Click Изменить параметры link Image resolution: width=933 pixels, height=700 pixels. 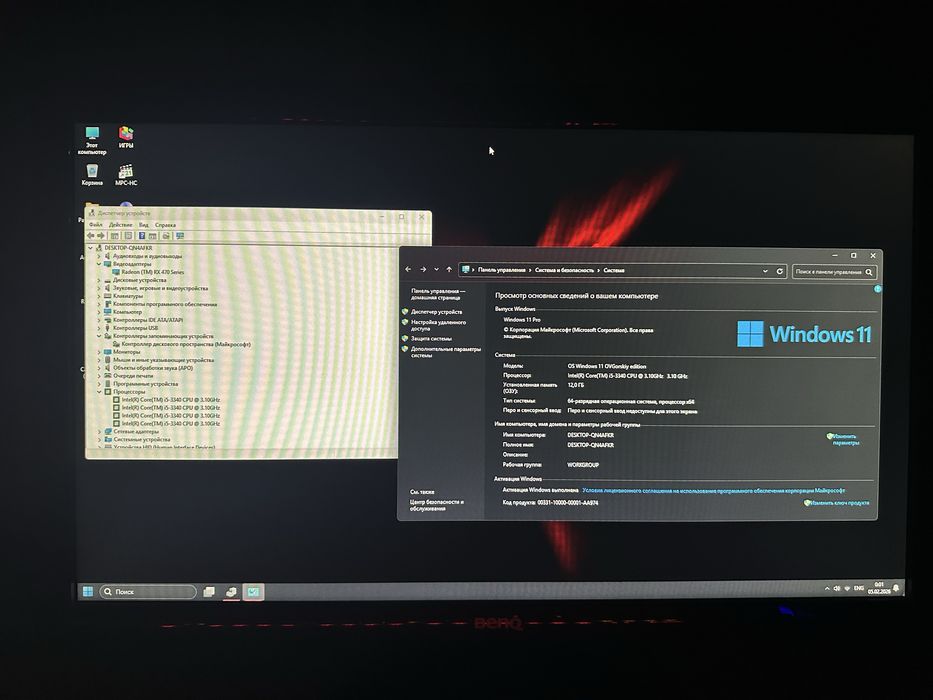pos(846,439)
